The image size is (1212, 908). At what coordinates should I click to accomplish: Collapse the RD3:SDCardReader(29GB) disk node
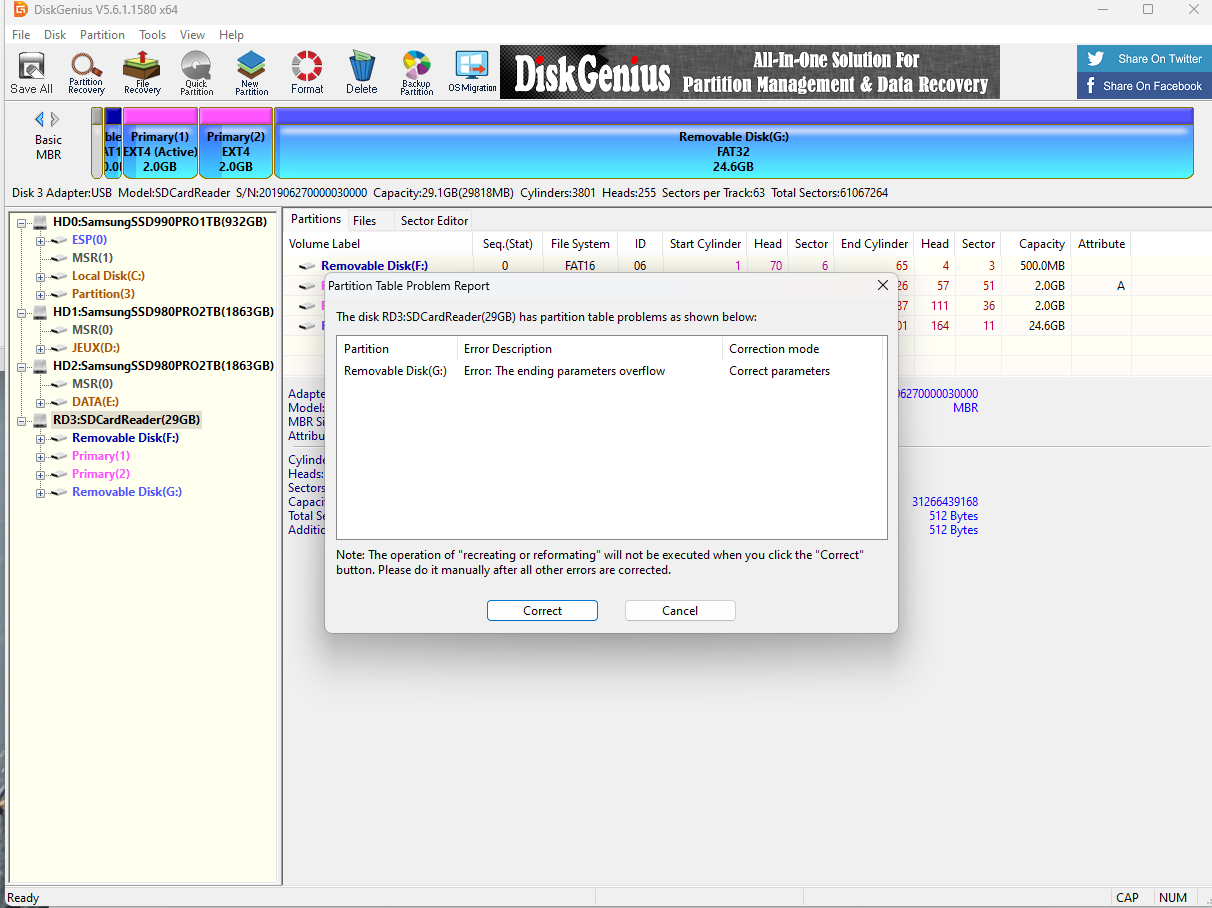click(x=22, y=420)
